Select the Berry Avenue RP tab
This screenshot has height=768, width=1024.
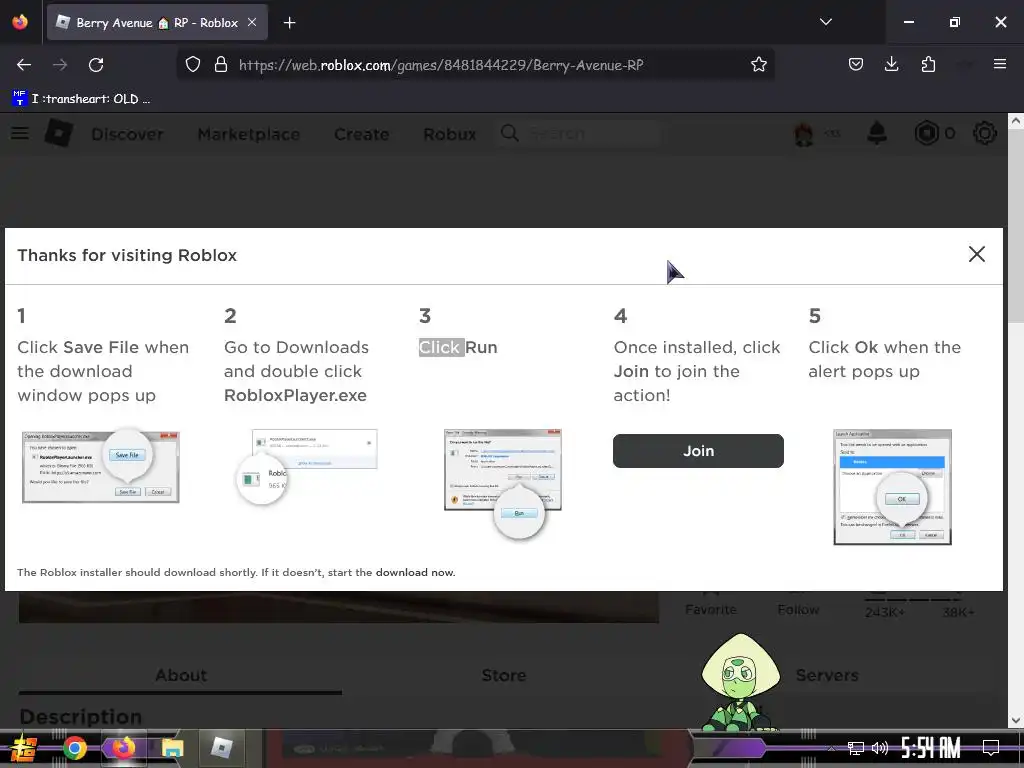(x=157, y=23)
